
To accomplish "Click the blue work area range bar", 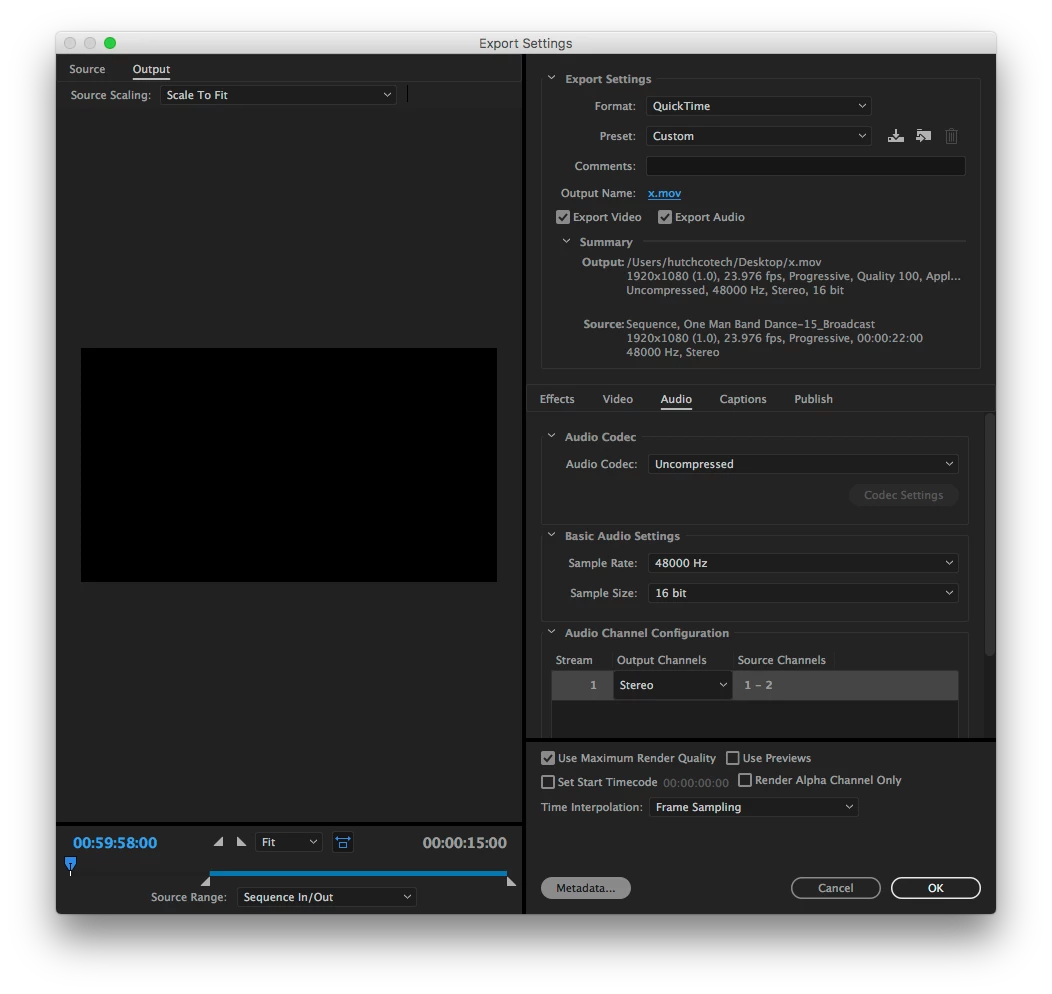I will coord(358,873).
